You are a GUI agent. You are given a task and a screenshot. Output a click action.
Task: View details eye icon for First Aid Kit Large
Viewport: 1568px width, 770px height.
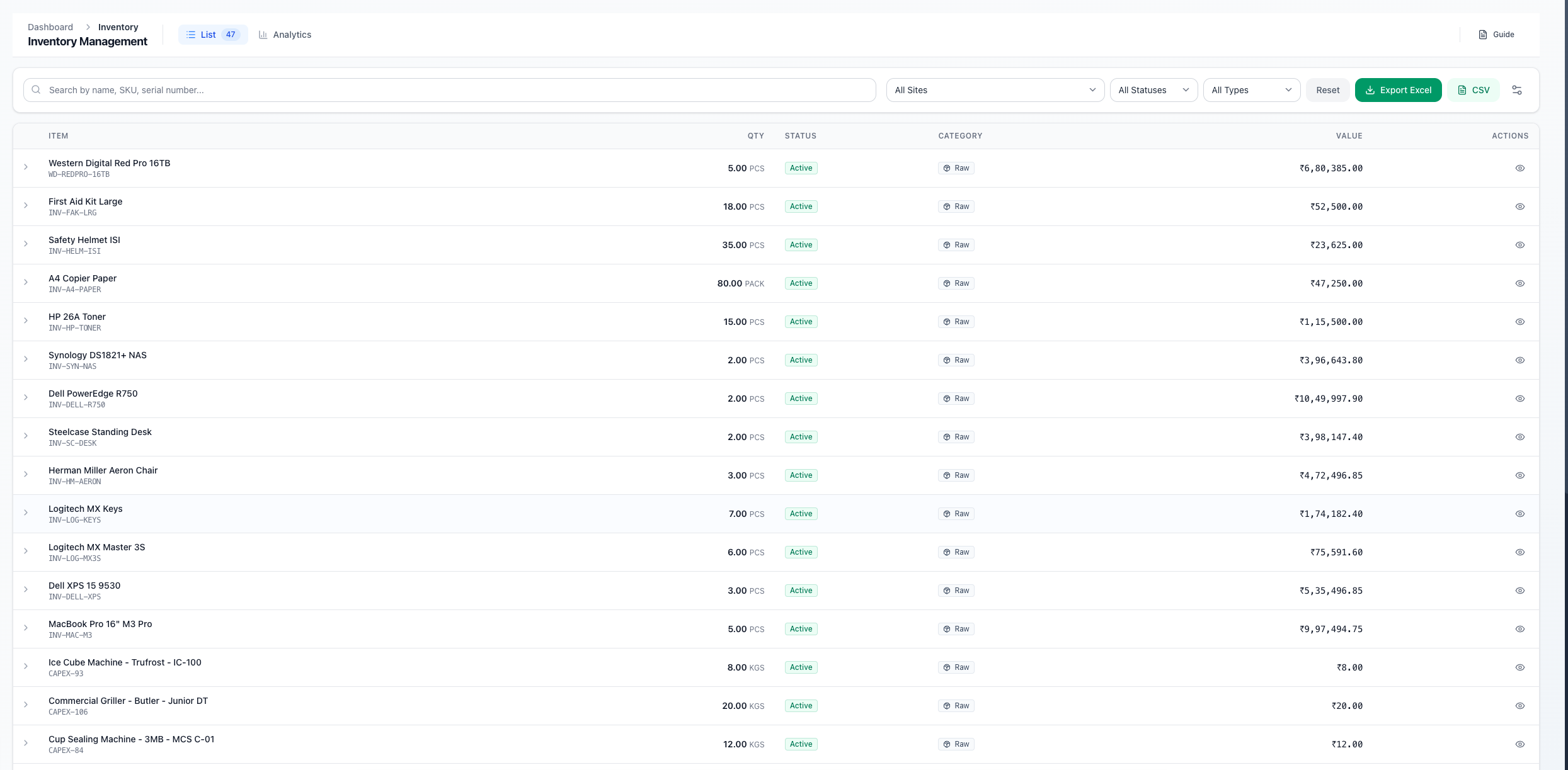click(x=1519, y=207)
